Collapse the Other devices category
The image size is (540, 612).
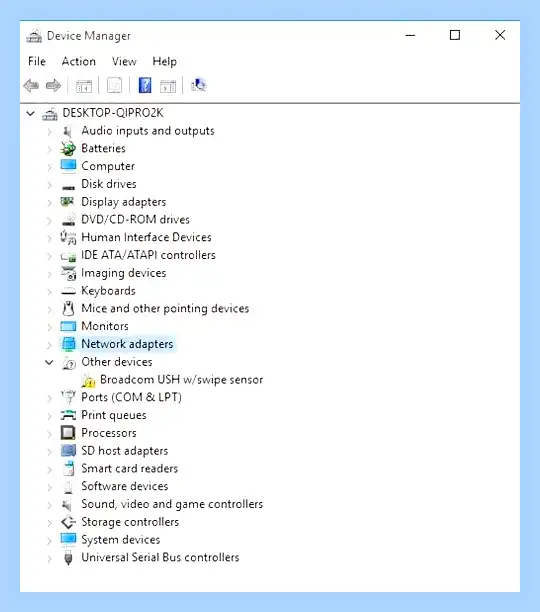(x=49, y=362)
